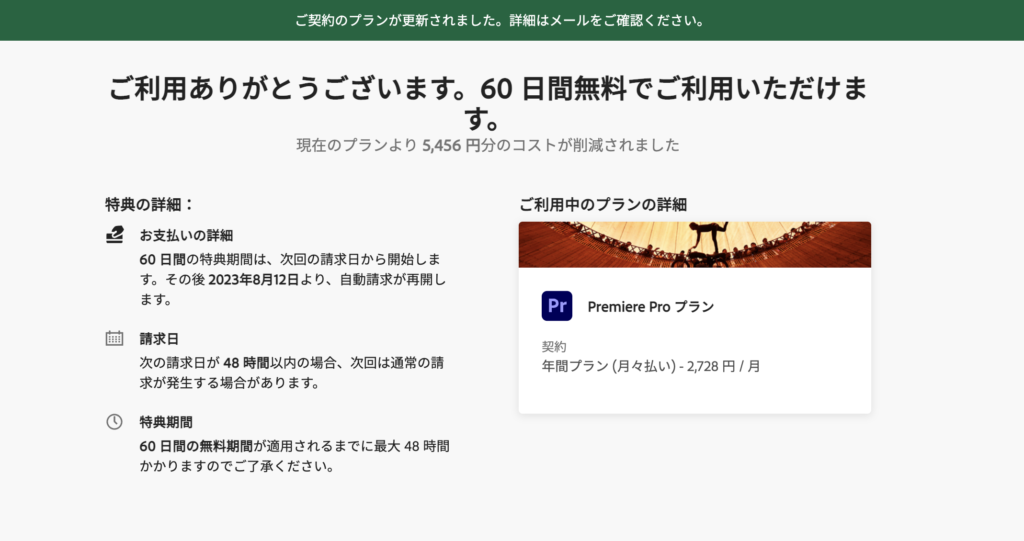Image resolution: width=1024 pixels, height=541 pixels.
Task: Click the 5,456 円 cost savings subtitle
Action: [488, 145]
